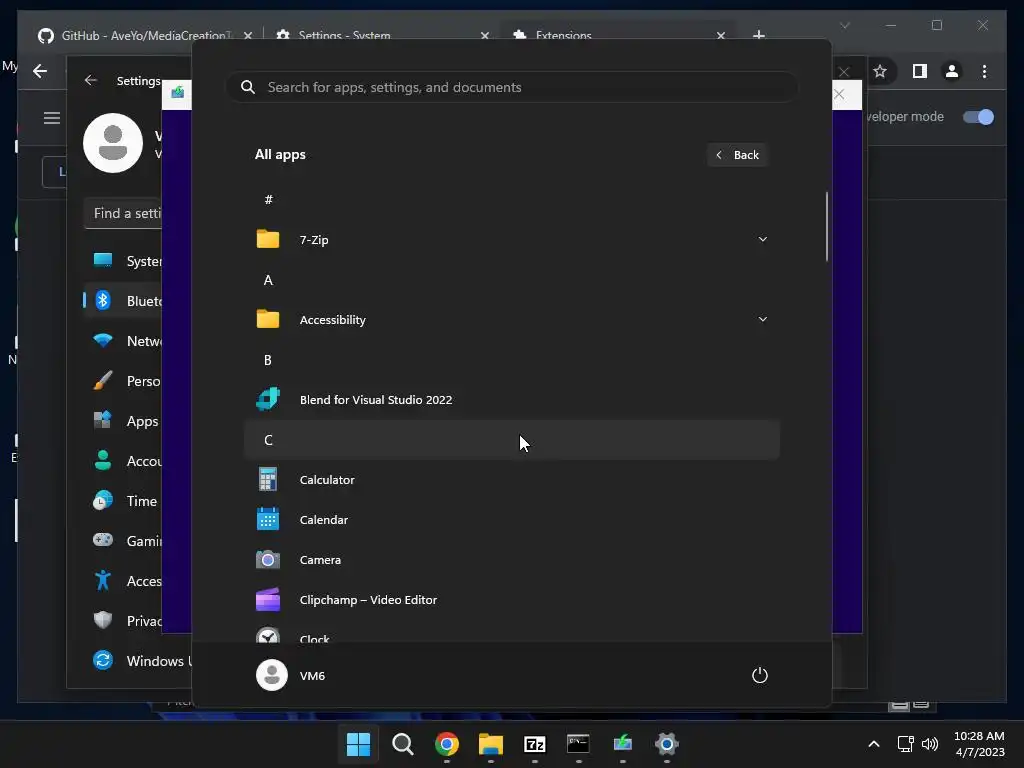Open the 7-Zip folder in All apps

pos(511,240)
